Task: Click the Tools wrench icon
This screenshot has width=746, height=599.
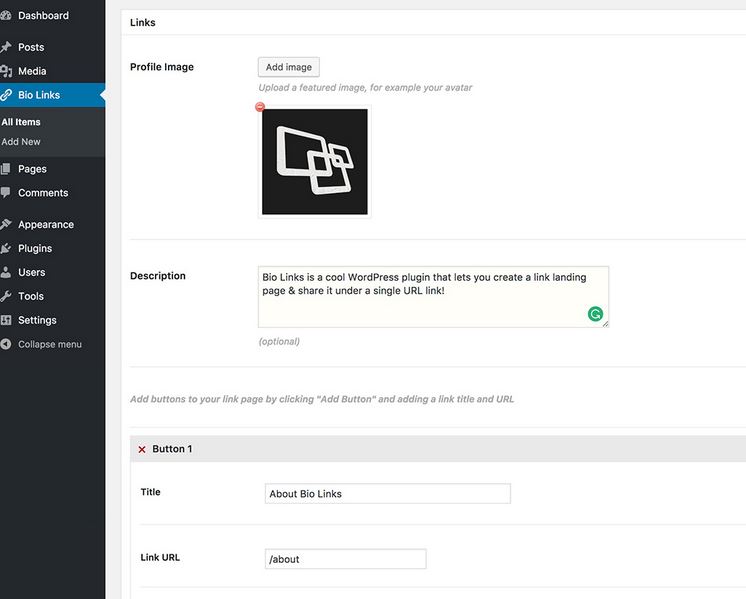Action: pyautogui.click(x=6, y=296)
